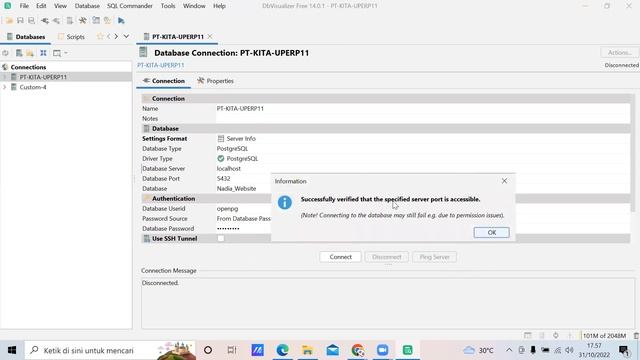640x360 pixels.
Task: Go to next tab arrow
Action: coord(116,36)
